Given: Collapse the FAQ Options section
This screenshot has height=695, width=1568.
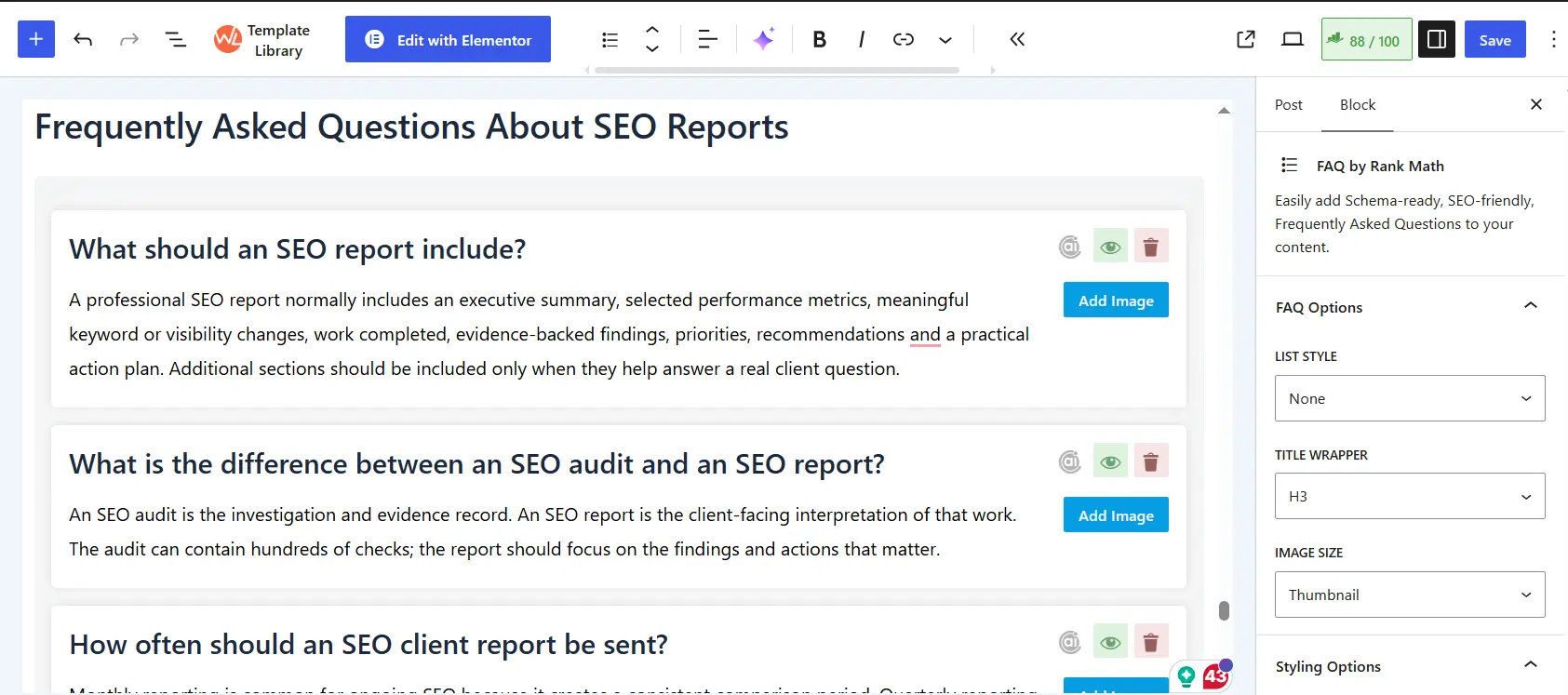Looking at the screenshot, I should pos(1411,307).
